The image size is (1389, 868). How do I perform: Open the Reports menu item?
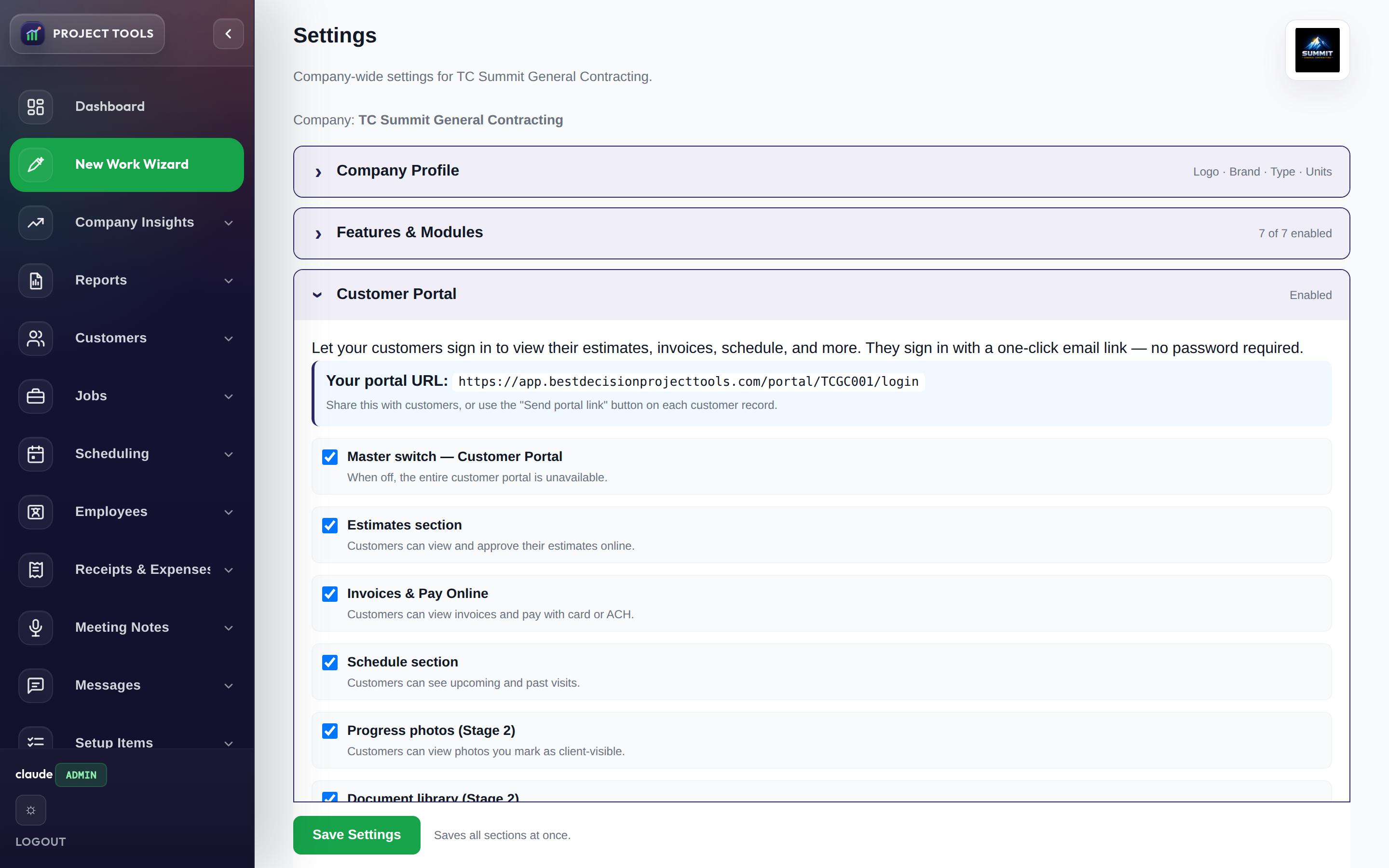(x=127, y=280)
